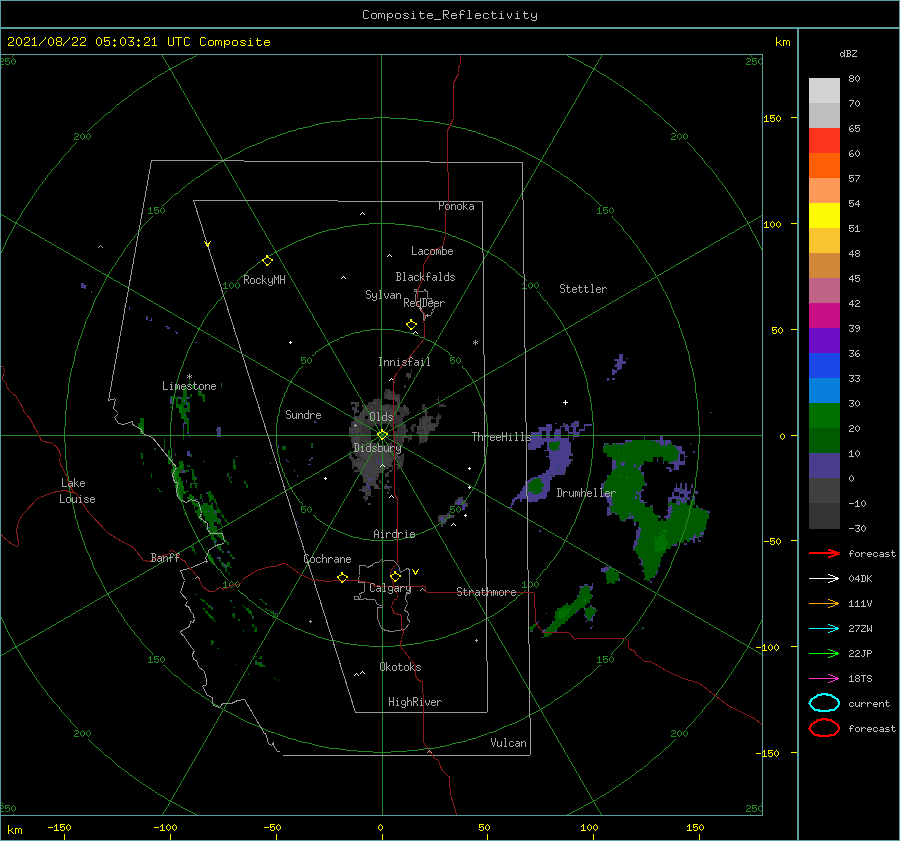Click the Lake Louise label
This screenshot has height=841, width=900.
pos(77,491)
